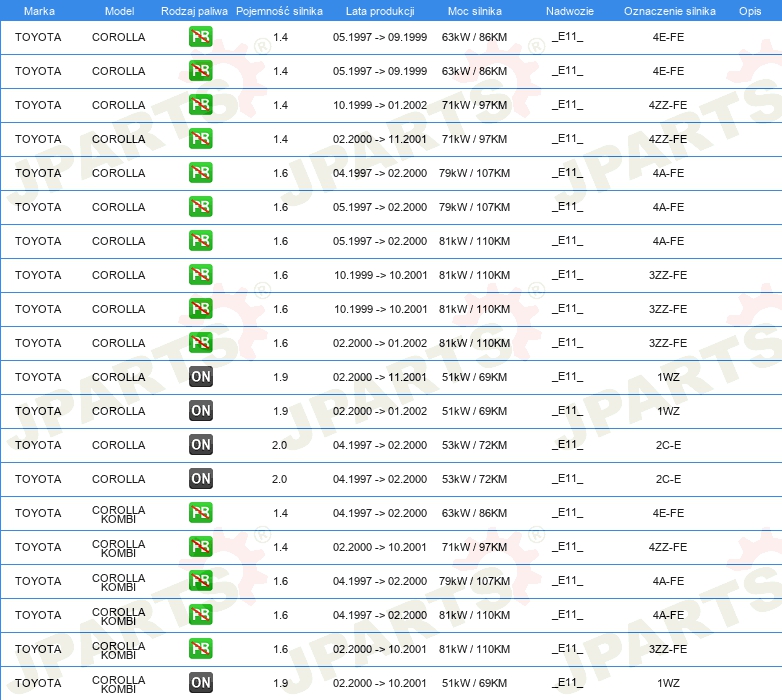This screenshot has height=700, width=782.
Task: Select 4A-FE in Corolla 04.1997 79kW non-Kombi row
Action: [x=668, y=173]
